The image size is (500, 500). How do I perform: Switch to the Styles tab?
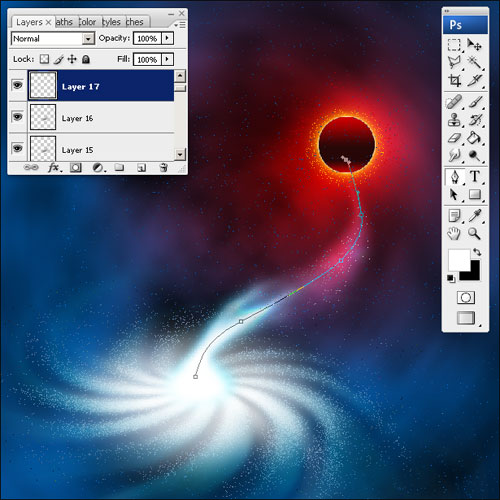pyautogui.click(x=111, y=22)
